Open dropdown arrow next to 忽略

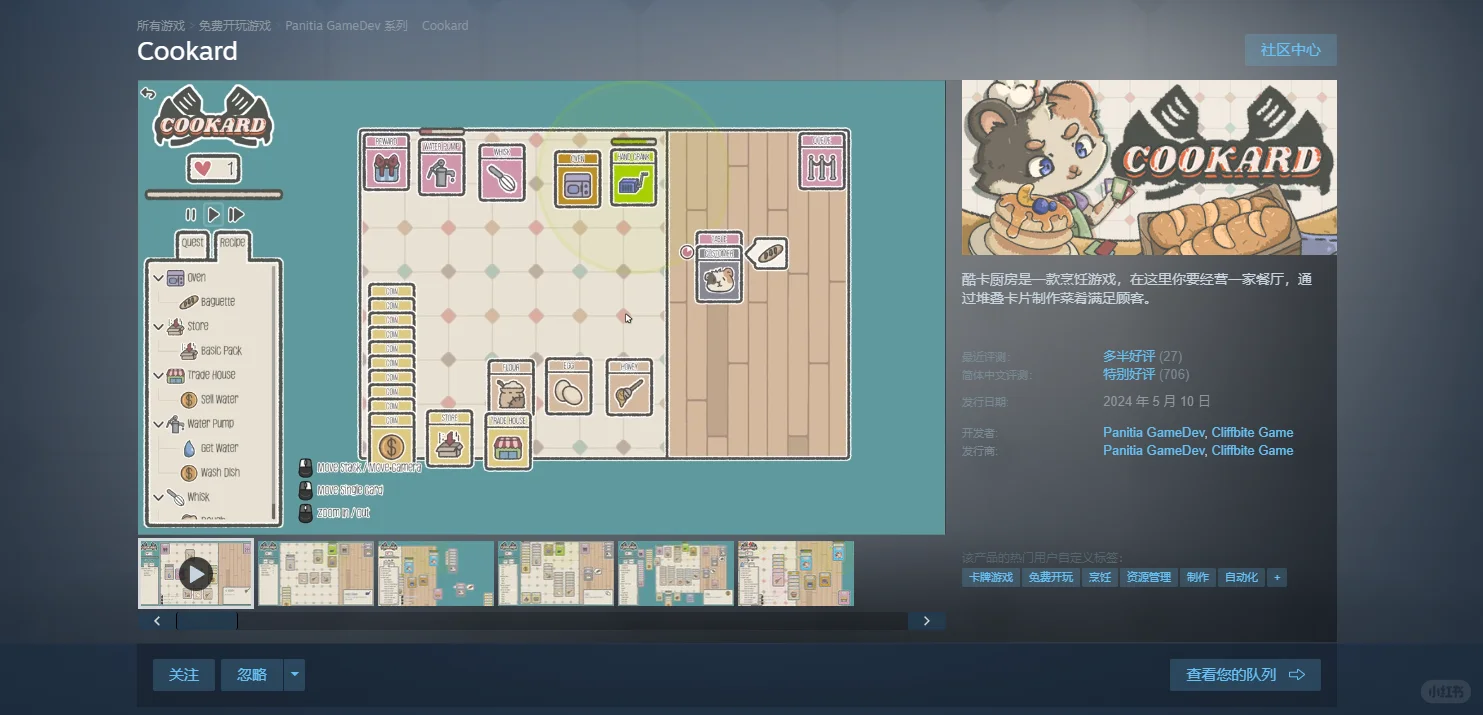[x=294, y=675]
